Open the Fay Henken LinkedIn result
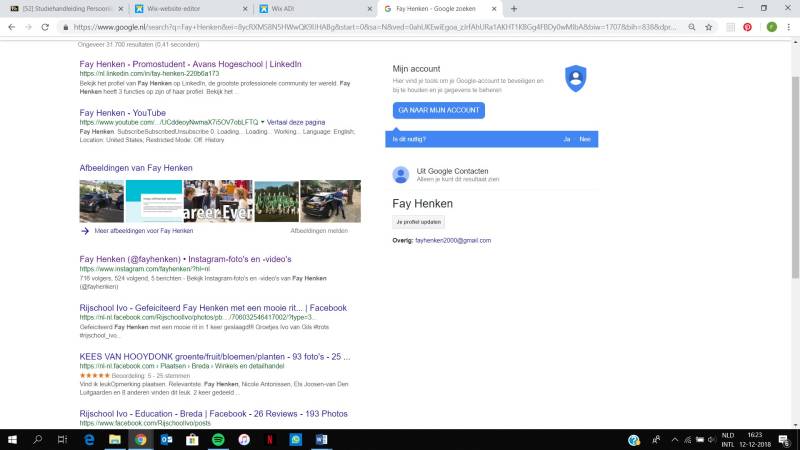The image size is (800, 450). click(x=190, y=64)
